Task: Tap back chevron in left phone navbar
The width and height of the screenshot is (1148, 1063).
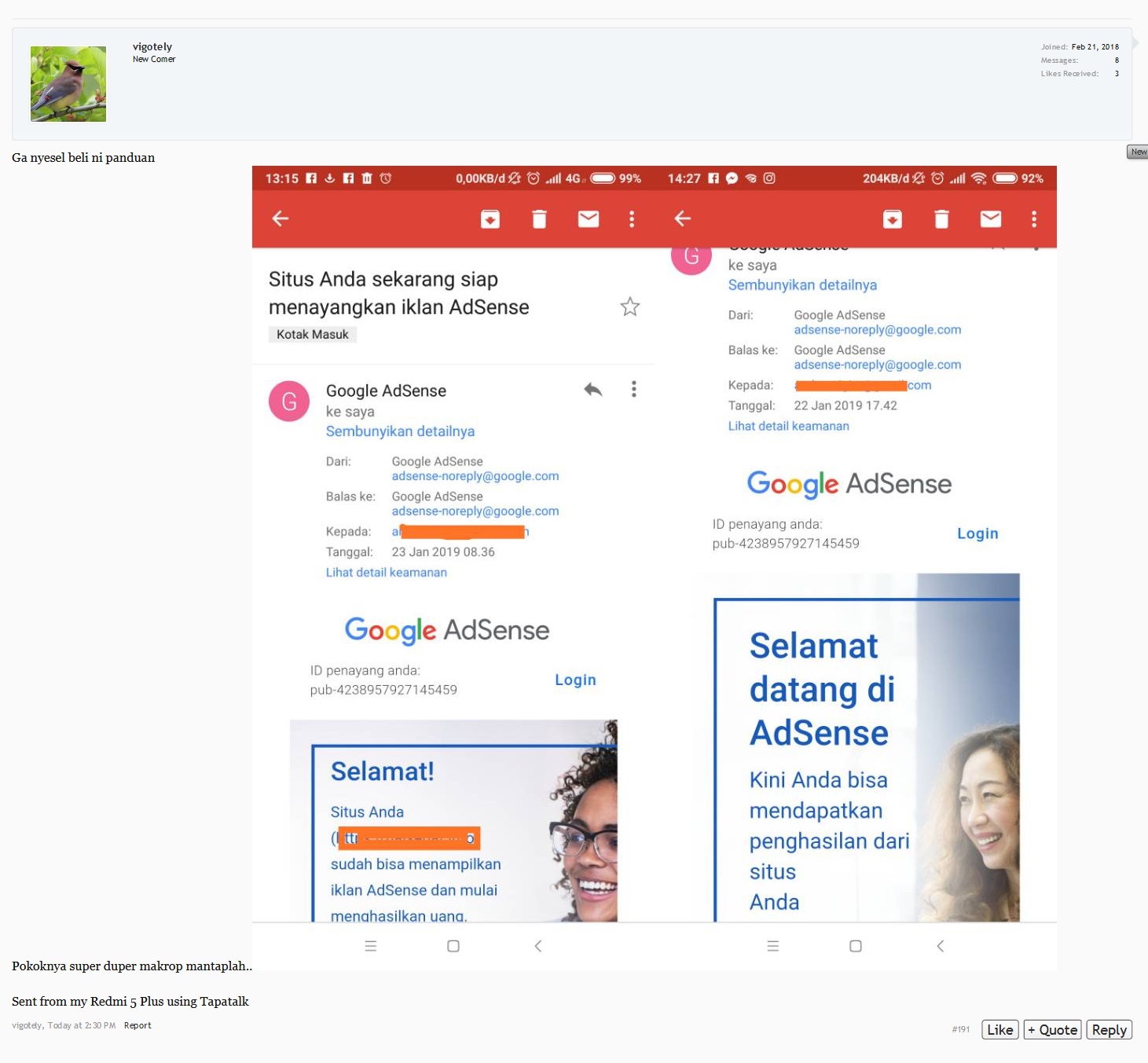Action: coord(538,946)
